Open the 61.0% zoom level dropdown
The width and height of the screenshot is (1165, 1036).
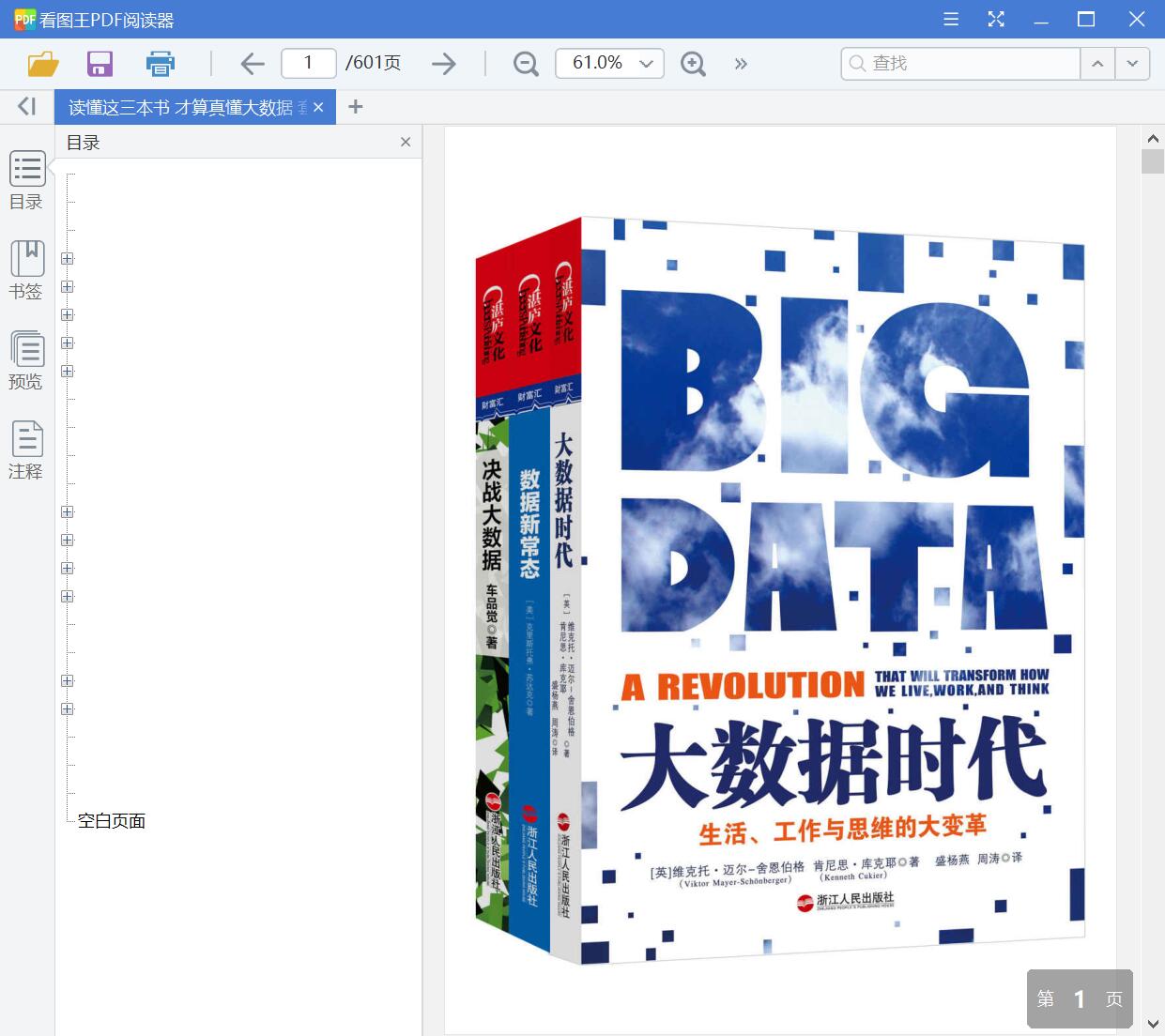coord(610,63)
